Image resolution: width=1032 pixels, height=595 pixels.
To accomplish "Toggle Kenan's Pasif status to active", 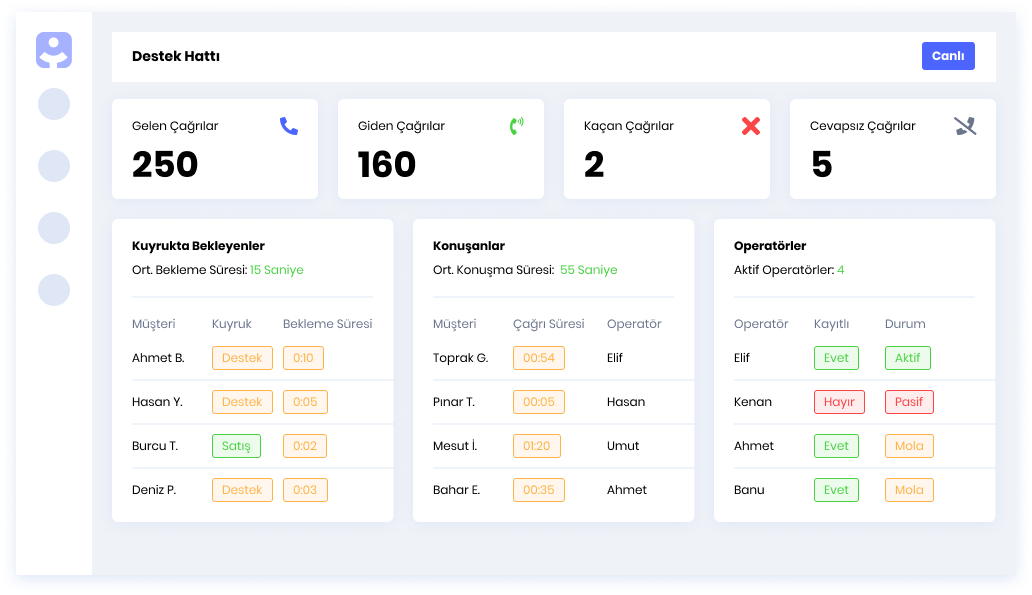I will [909, 401].
